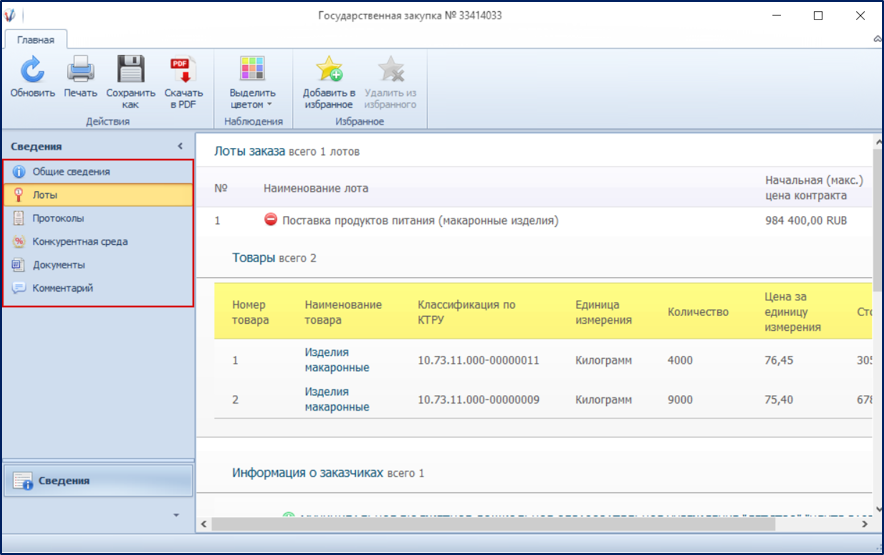Click the Наименование лота column header
Screen dimensions: 884x555
click(x=316, y=188)
